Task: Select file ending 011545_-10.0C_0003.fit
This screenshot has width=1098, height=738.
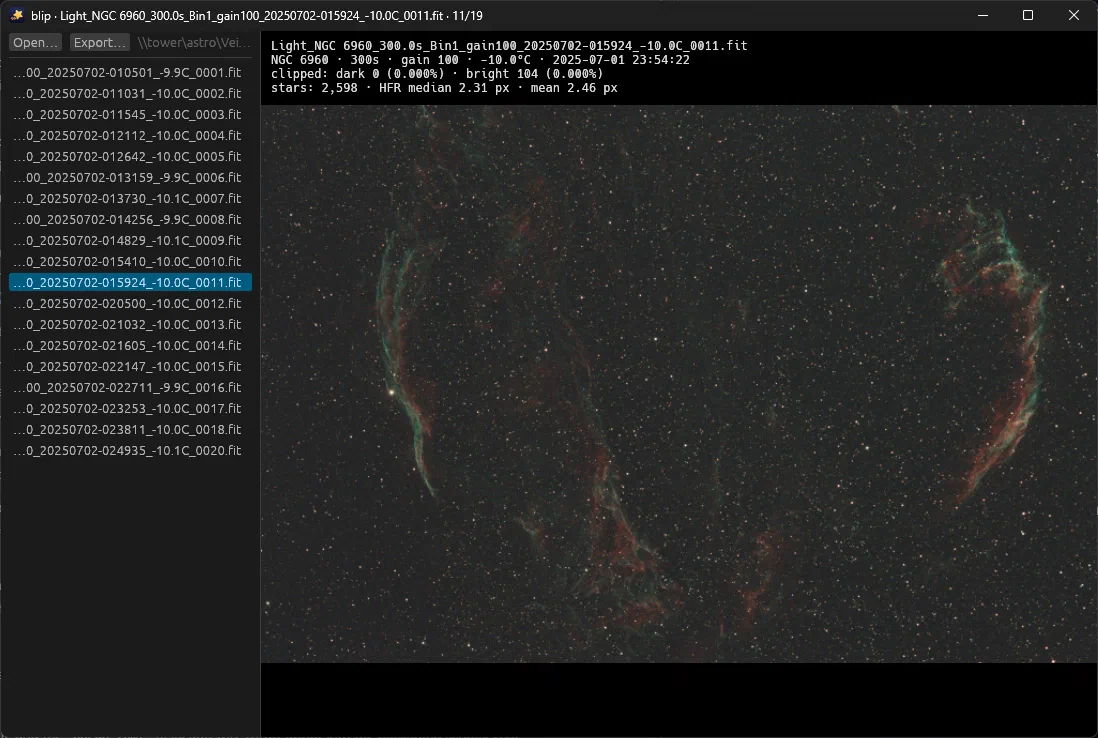Action: click(x=130, y=114)
